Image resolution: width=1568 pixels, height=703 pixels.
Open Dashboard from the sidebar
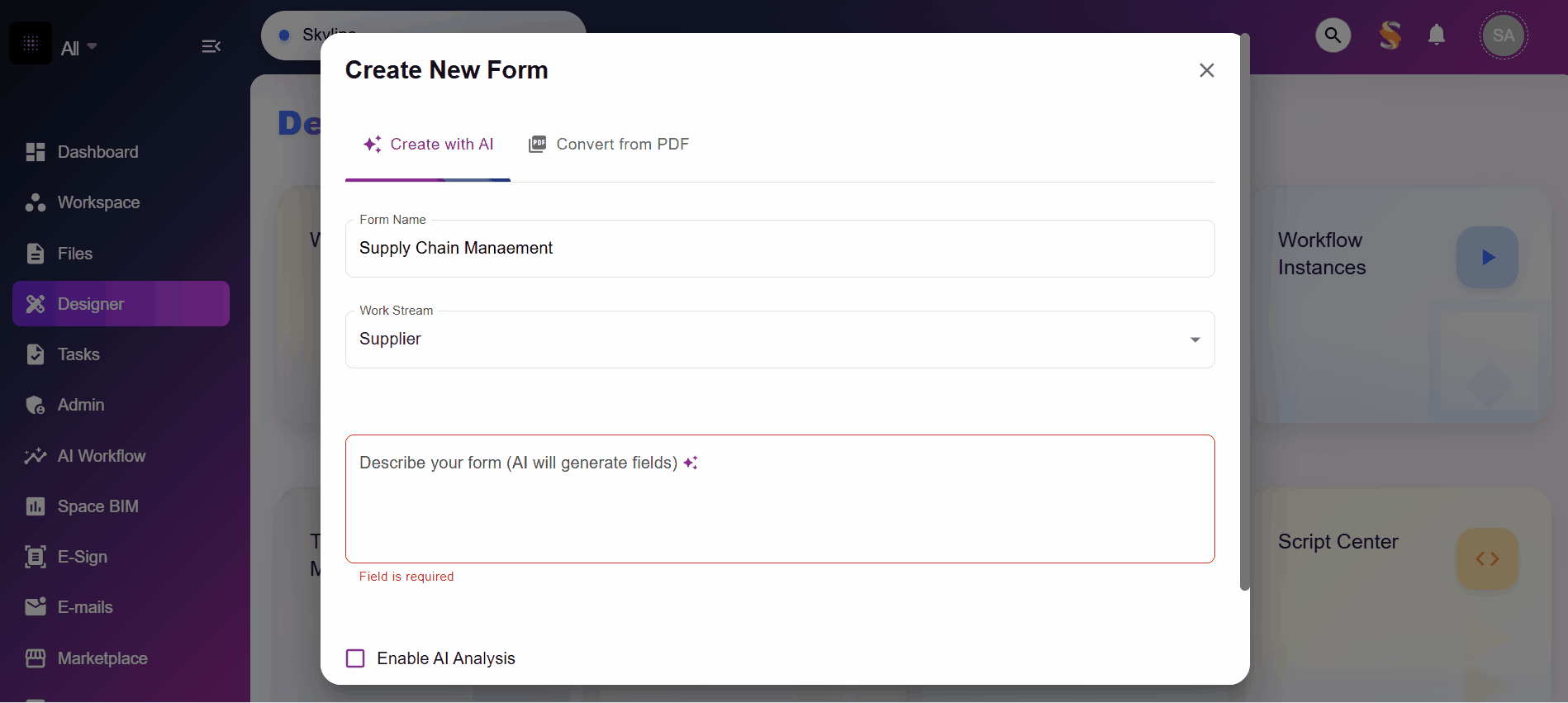pos(121,152)
